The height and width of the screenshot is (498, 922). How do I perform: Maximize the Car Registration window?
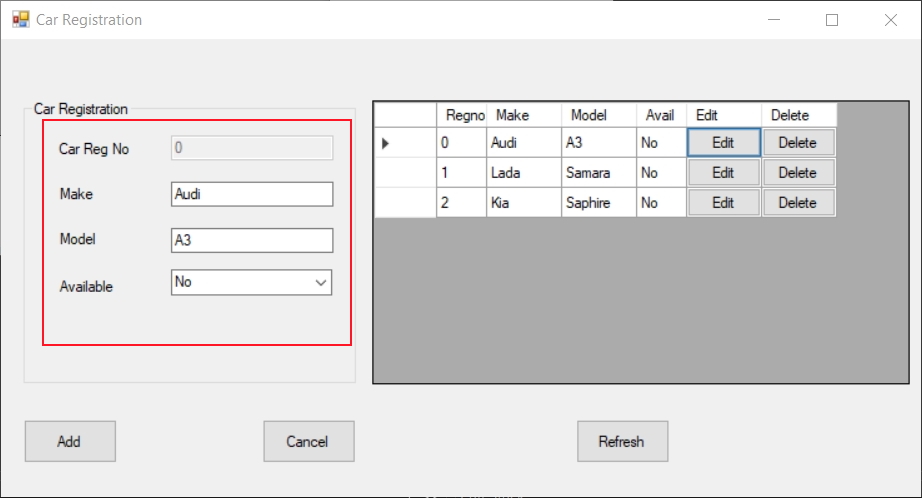[831, 20]
